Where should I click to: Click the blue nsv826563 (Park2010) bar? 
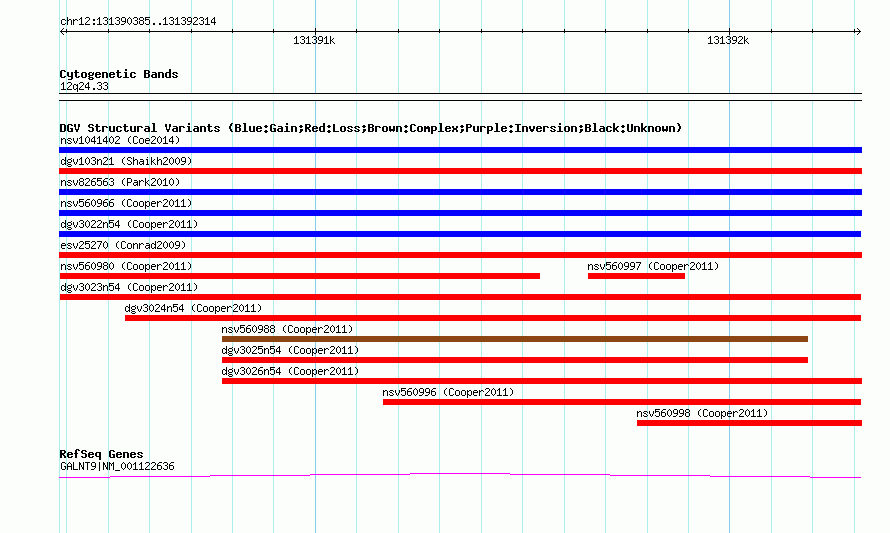[x=460, y=192]
